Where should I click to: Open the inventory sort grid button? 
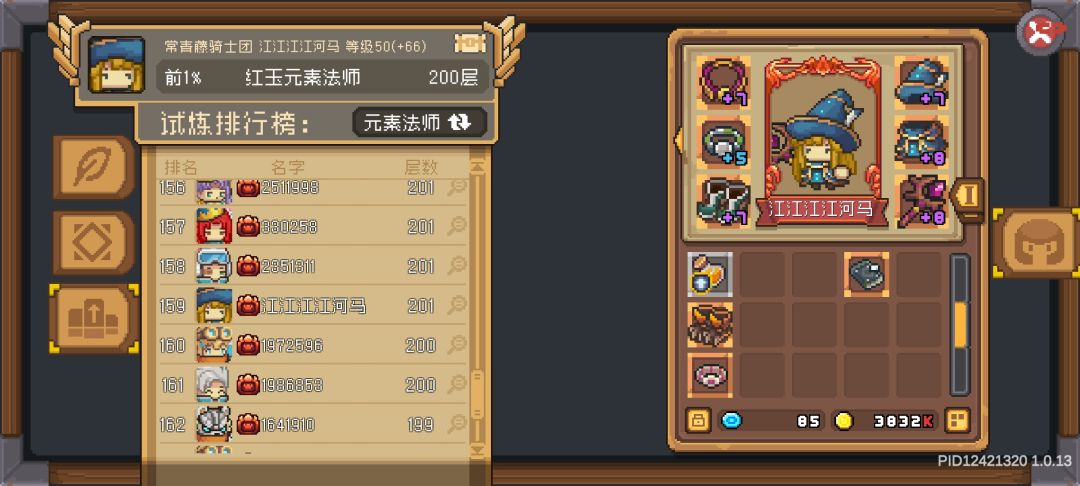[957, 420]
